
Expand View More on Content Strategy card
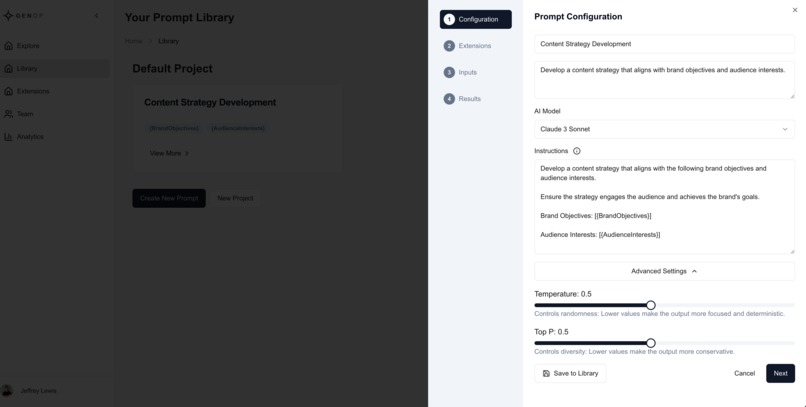coord(169,153)
